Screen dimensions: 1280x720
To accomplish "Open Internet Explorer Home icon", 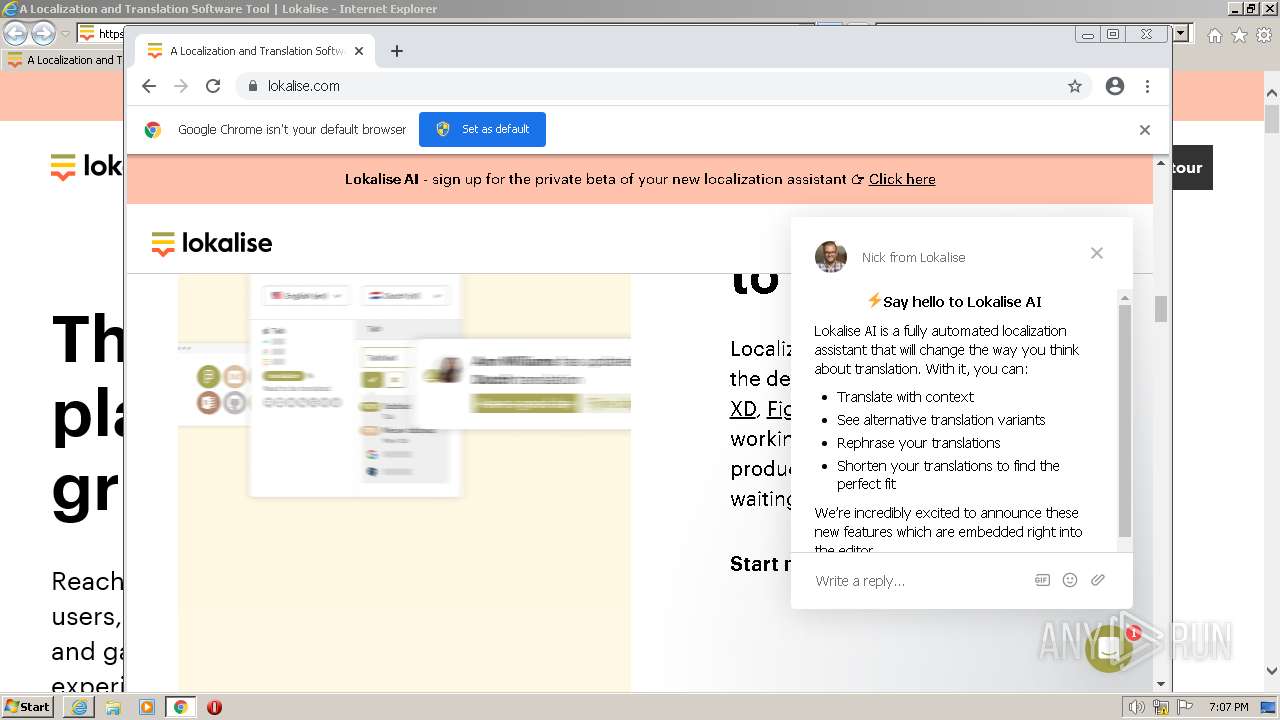I will [1214, 35].
